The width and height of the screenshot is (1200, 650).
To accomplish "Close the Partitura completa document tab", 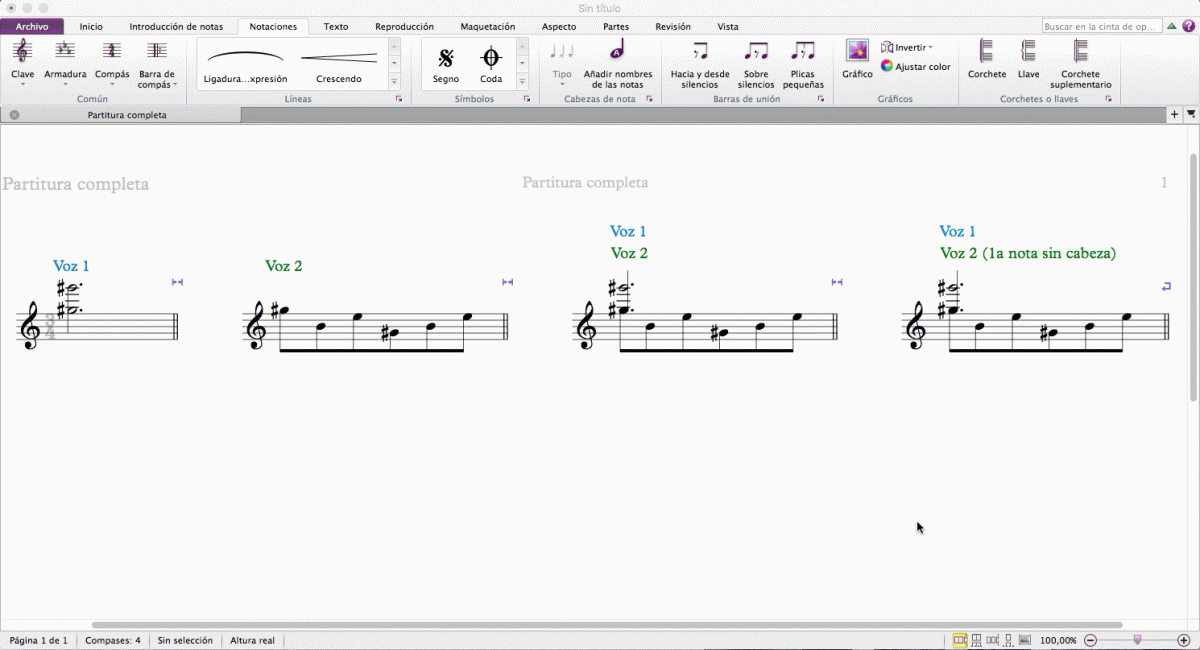I will 15,115.
